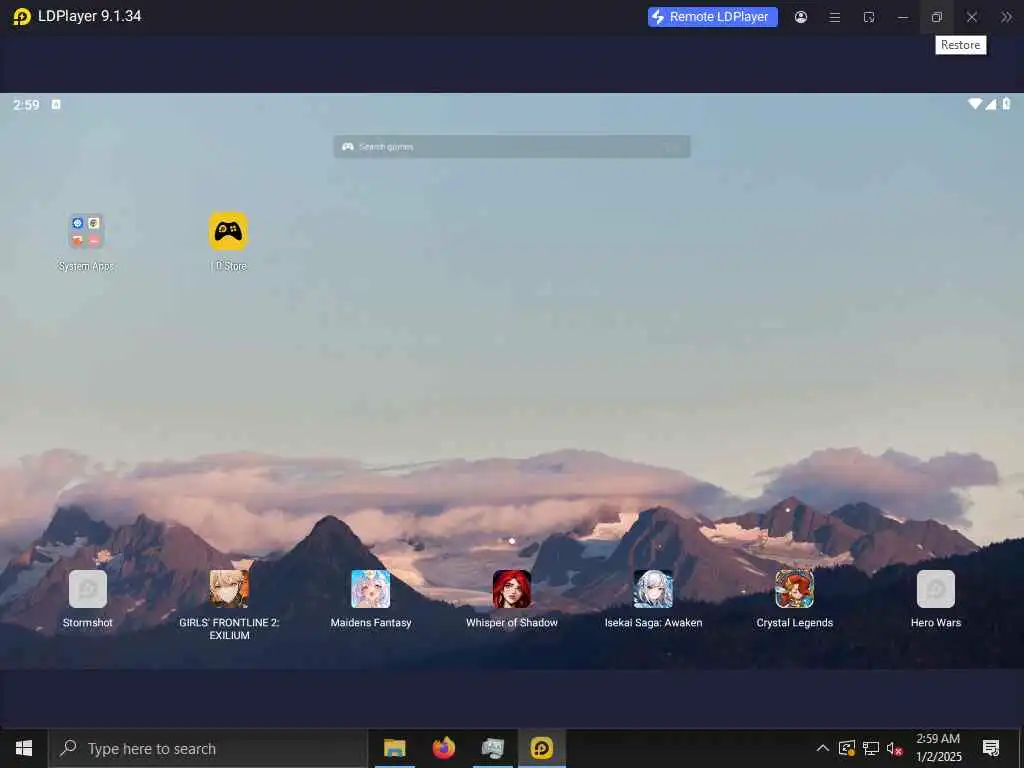
Task: Show hidden system tray icons
Action: point(823,748)
